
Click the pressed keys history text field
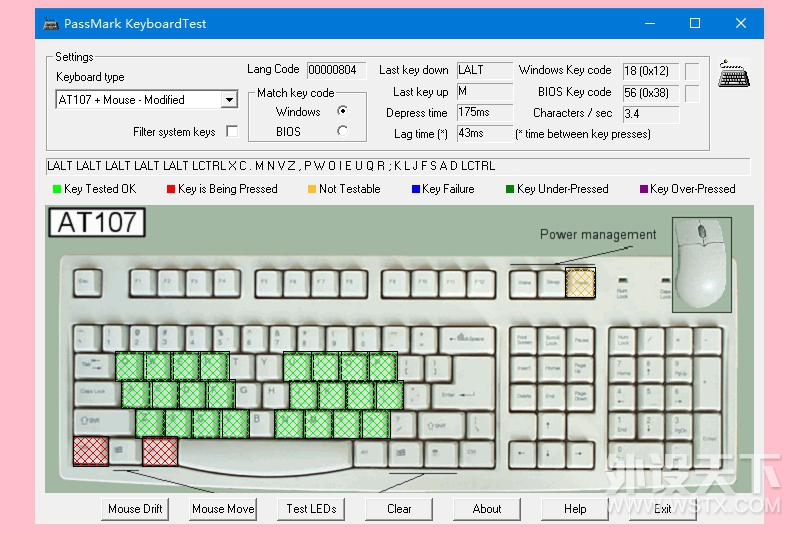tap(398, 166)
